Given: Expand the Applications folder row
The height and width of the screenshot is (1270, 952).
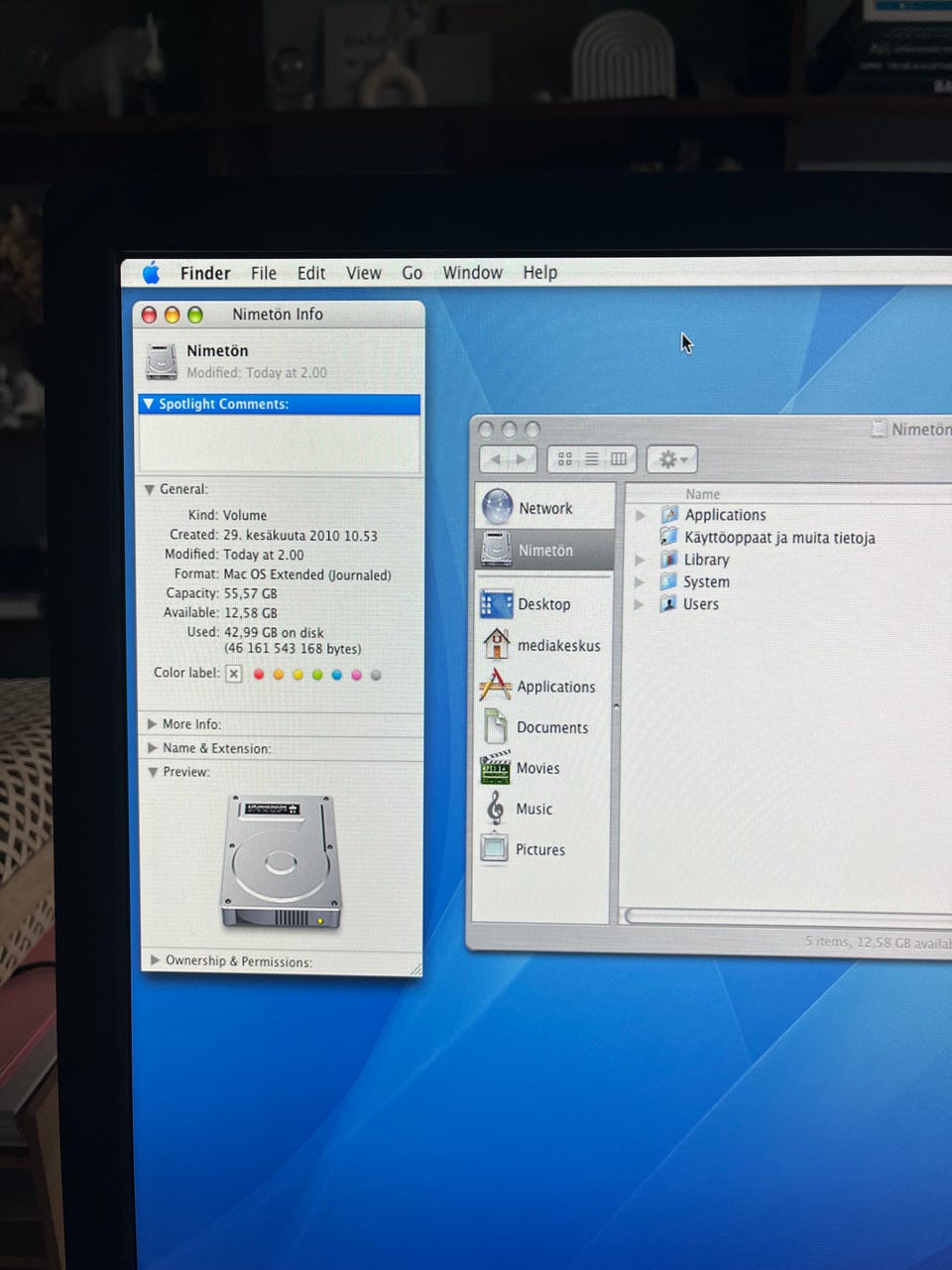Looking at the screenshot, I should [641, 515].
